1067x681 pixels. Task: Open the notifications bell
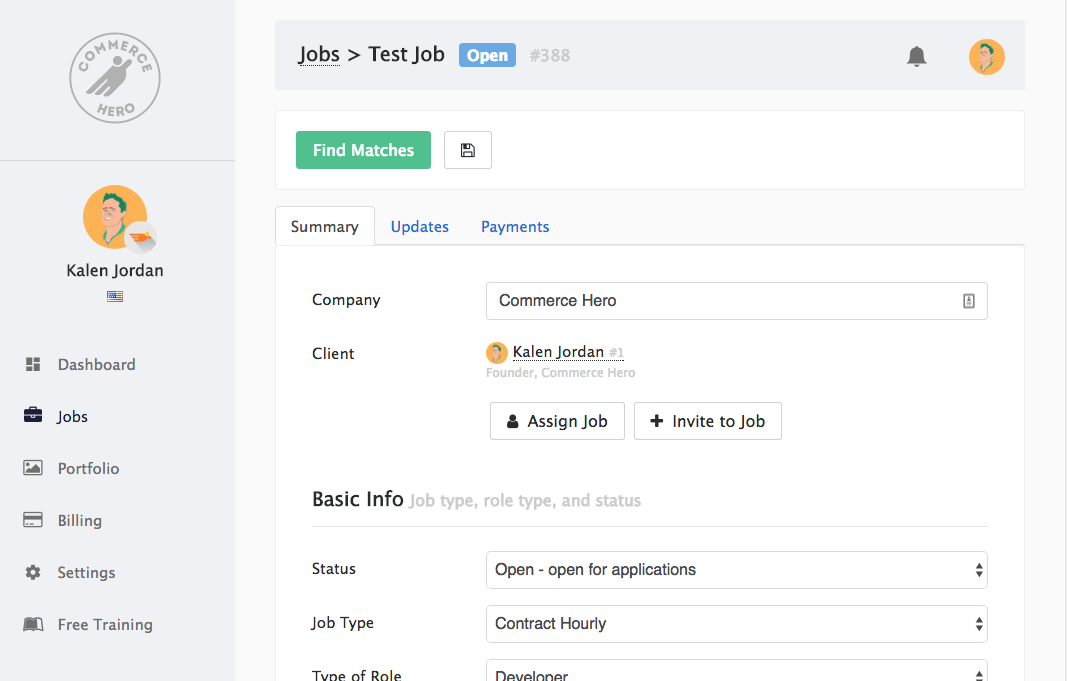(917, 56)
